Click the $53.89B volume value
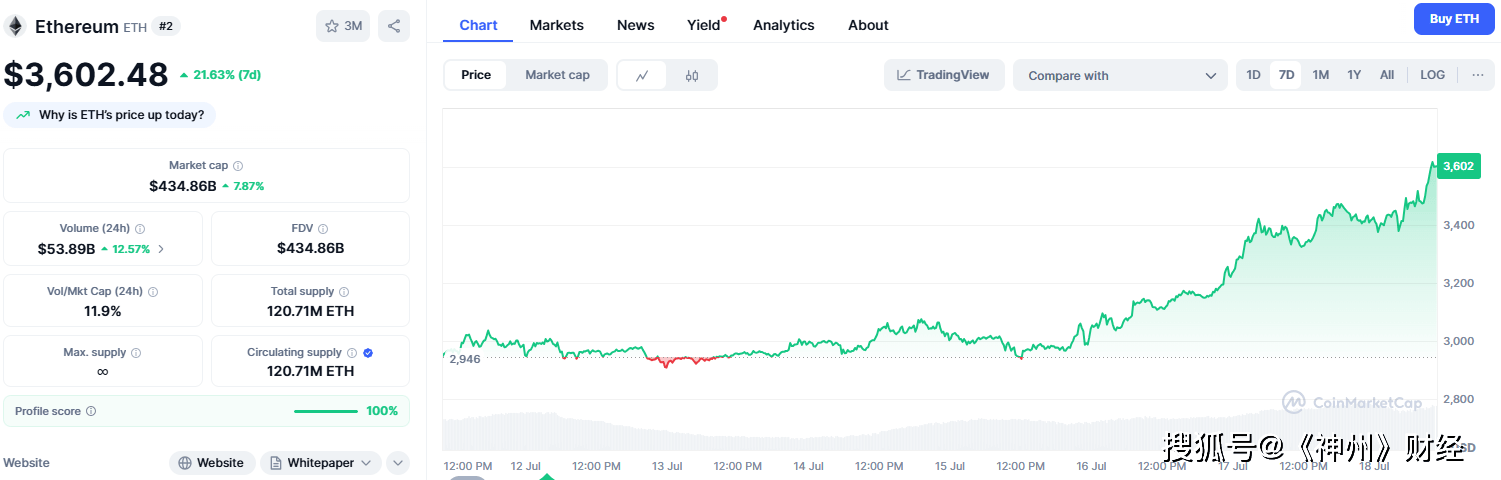The image size is (1501, 480). point(66,249)
